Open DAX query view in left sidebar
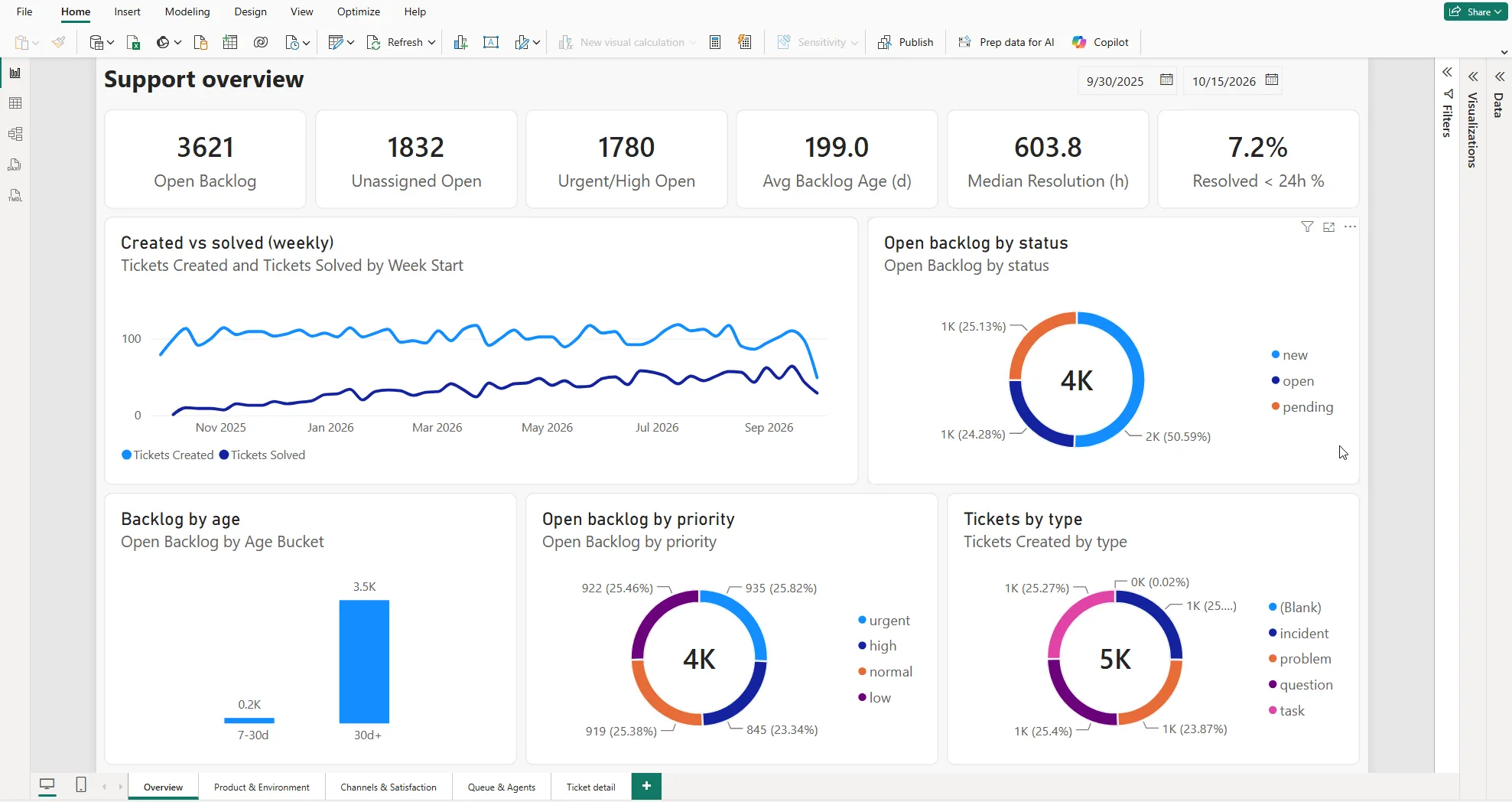The image size is (1512, 802). 15,165
